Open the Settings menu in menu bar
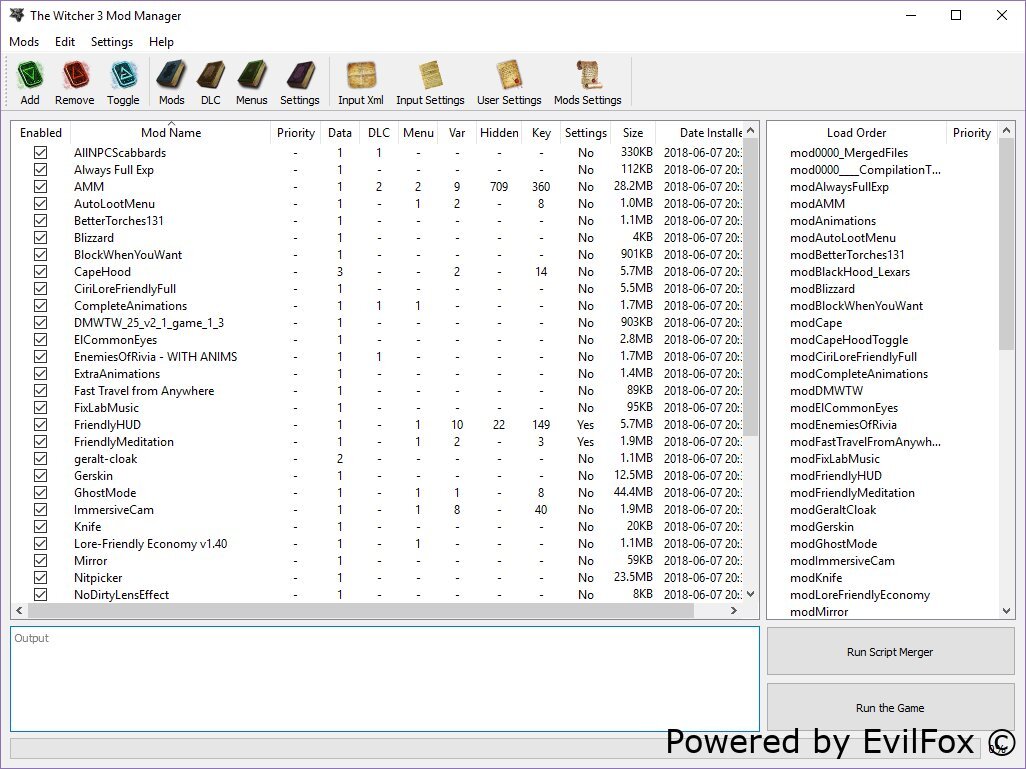Viewport: 1026px width, 769px height. pyautogui.click(x=112, y=42)
